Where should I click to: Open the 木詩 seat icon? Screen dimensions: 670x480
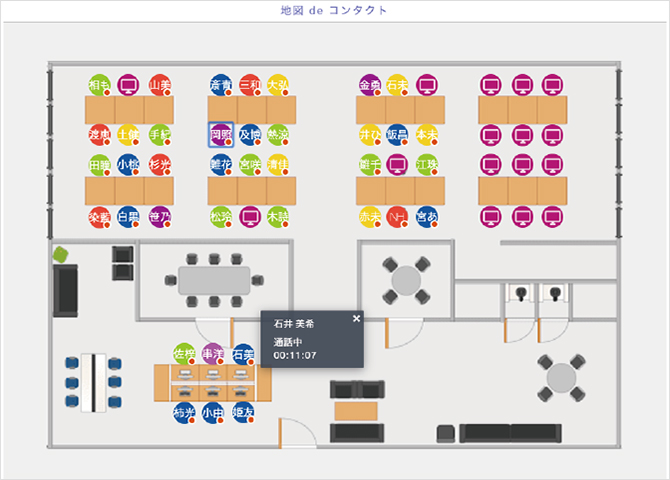pos(278,217)
